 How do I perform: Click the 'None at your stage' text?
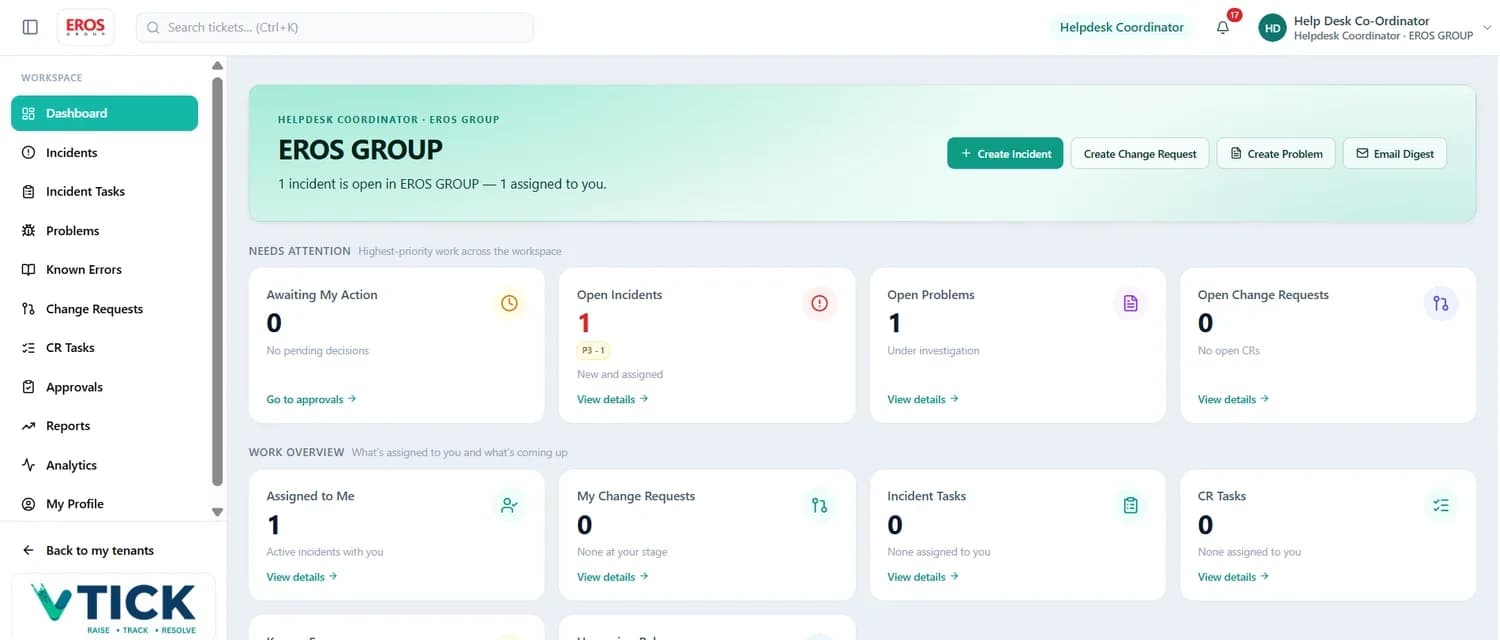pos(622,552)
